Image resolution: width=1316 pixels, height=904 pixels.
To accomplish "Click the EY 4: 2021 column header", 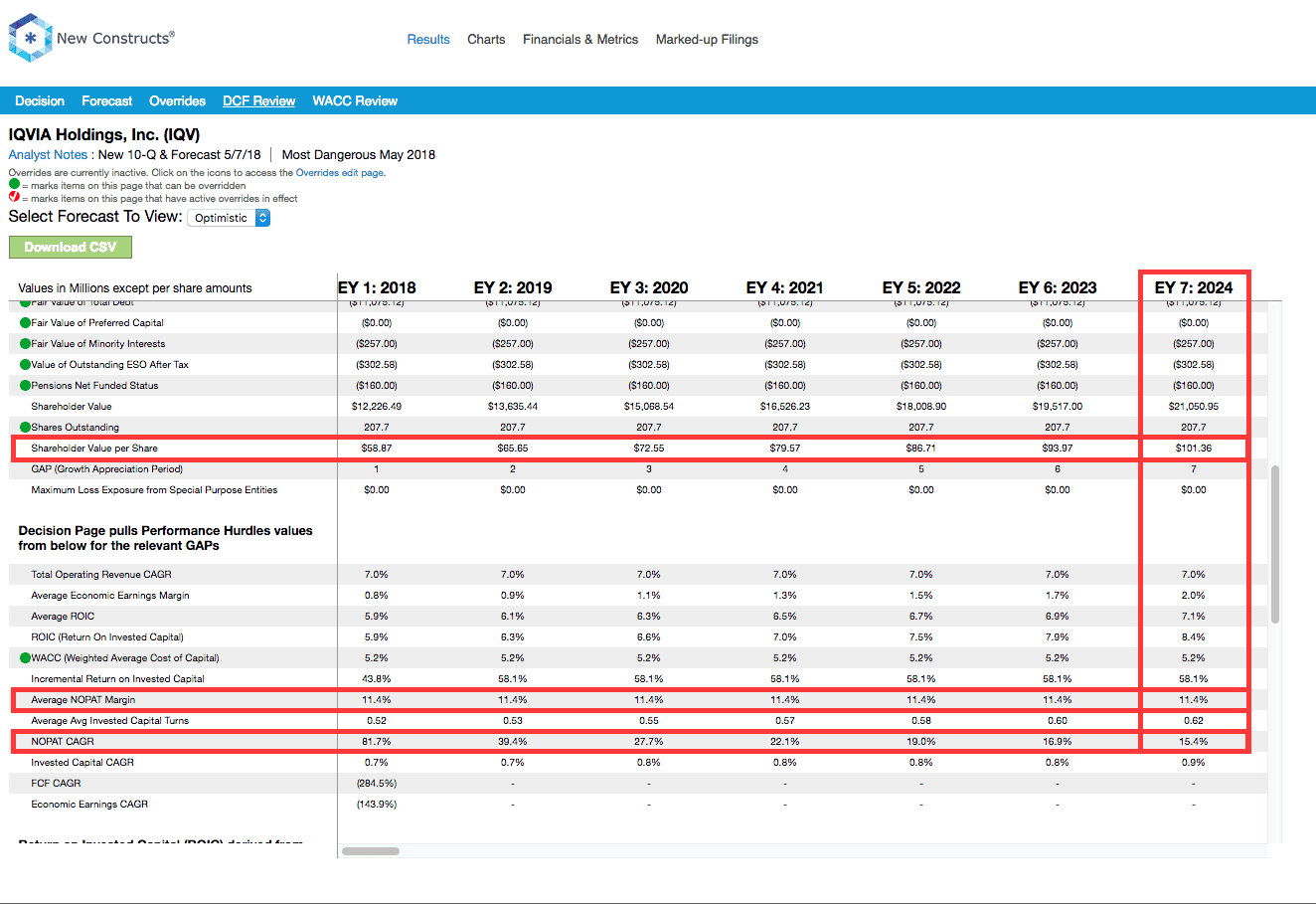I will point(785,287).
